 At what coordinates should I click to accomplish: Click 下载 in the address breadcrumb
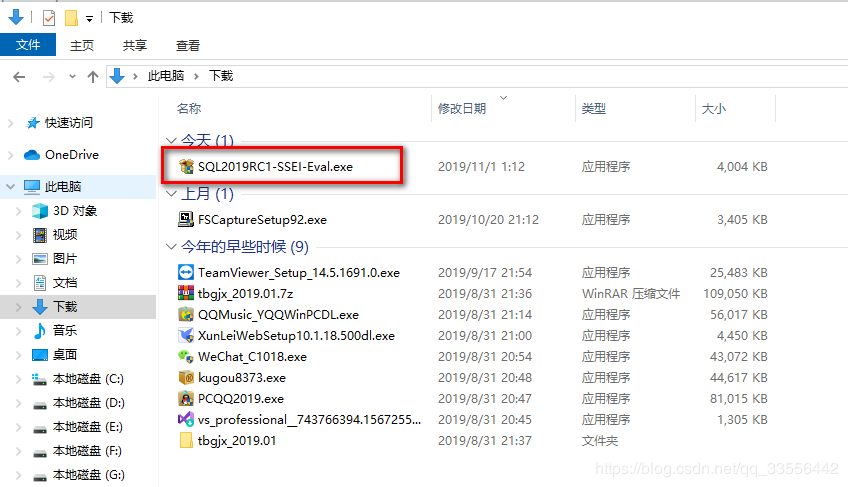[221, 76]
